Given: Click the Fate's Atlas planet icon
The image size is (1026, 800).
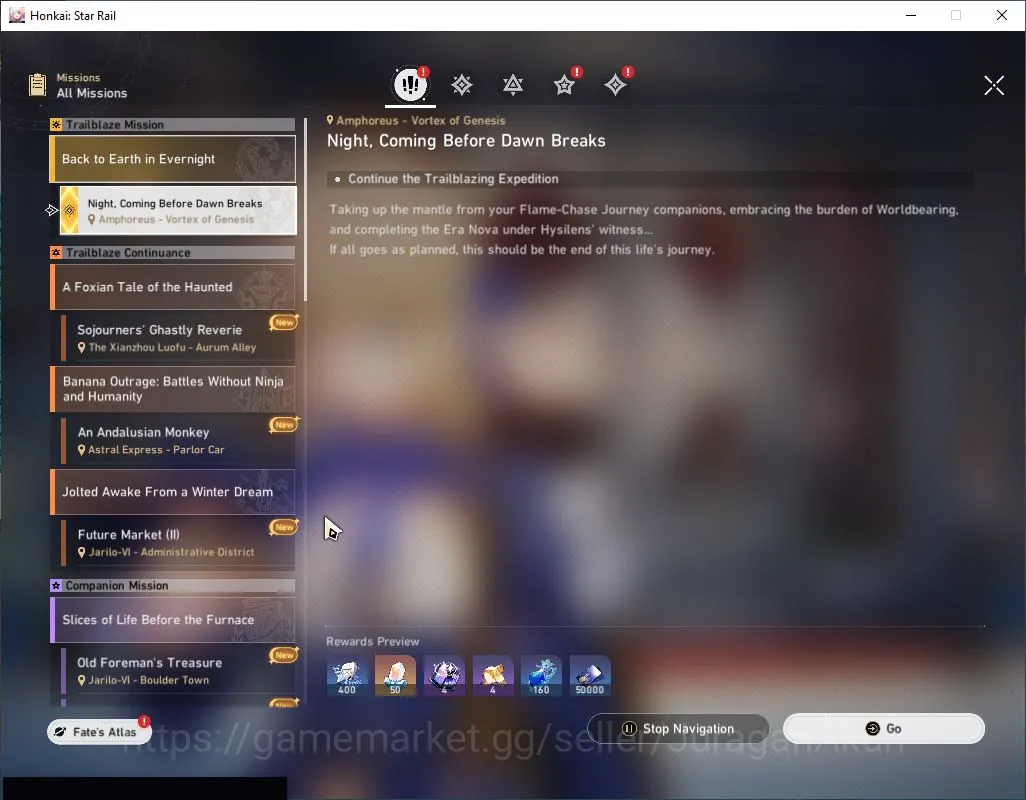Looking at the screenshot, I should [x=60, y=732].
